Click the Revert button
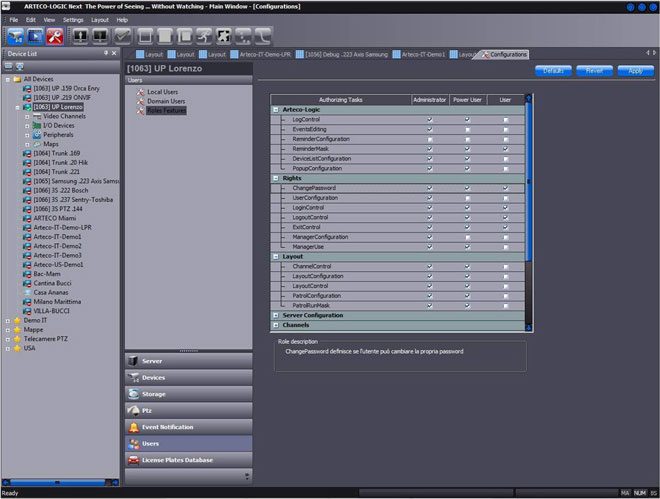 pyautogui.click(x=594, y=71)
